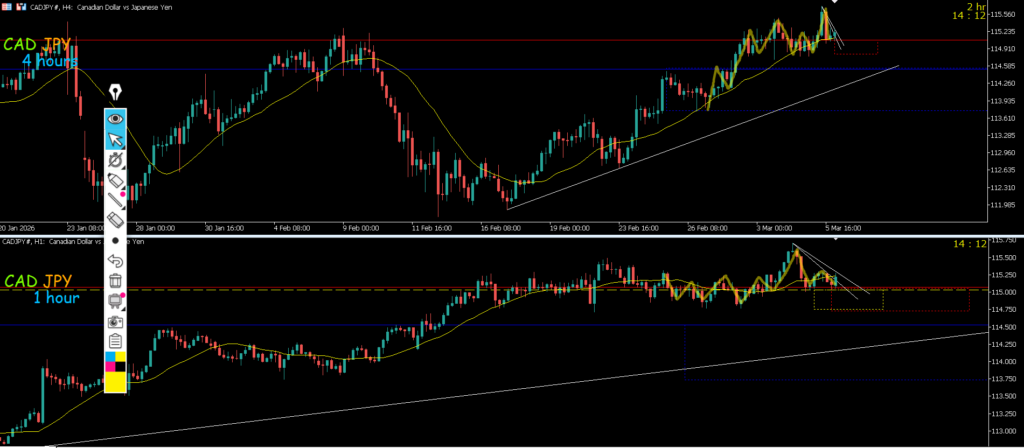The image size is (1024, 448).
Task: Open the four-color palette picker
Action: pyautogui.click(x=116, y=361)
